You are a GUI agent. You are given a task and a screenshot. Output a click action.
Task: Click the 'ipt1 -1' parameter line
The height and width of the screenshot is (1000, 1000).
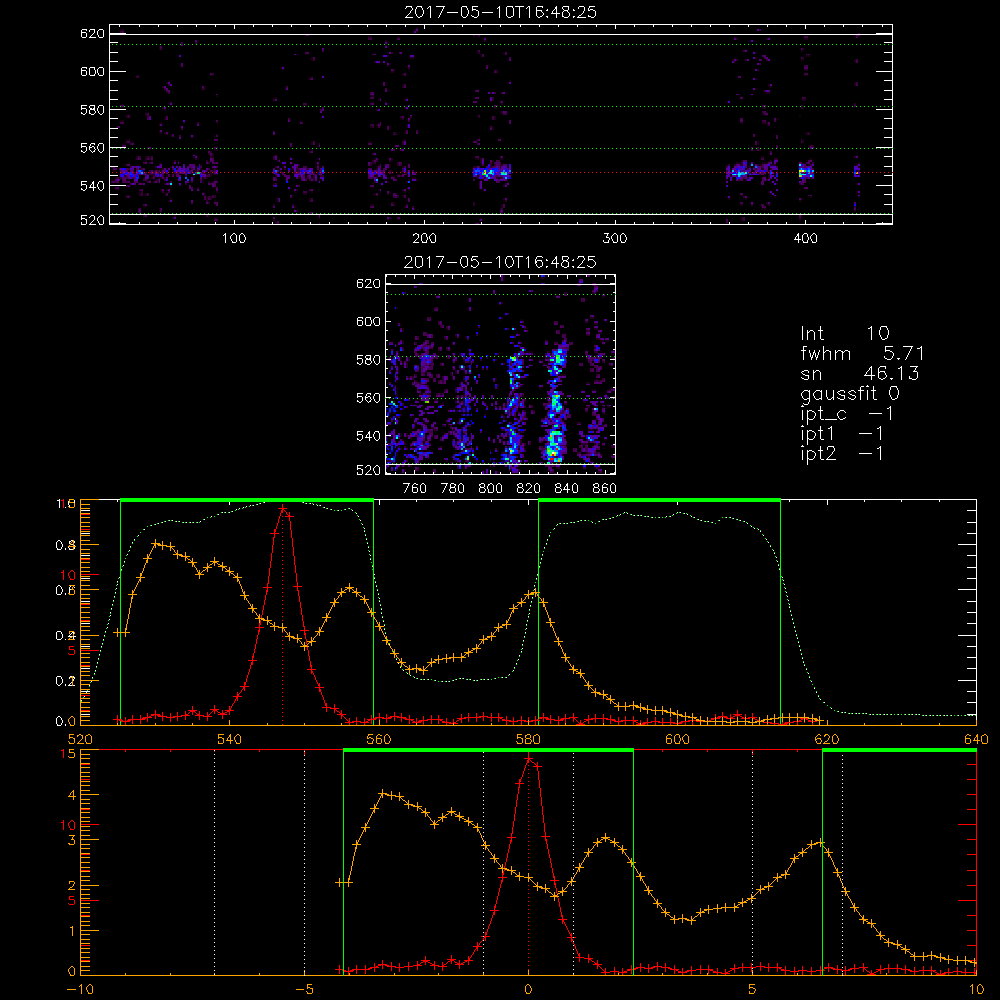tap(842, 434)
